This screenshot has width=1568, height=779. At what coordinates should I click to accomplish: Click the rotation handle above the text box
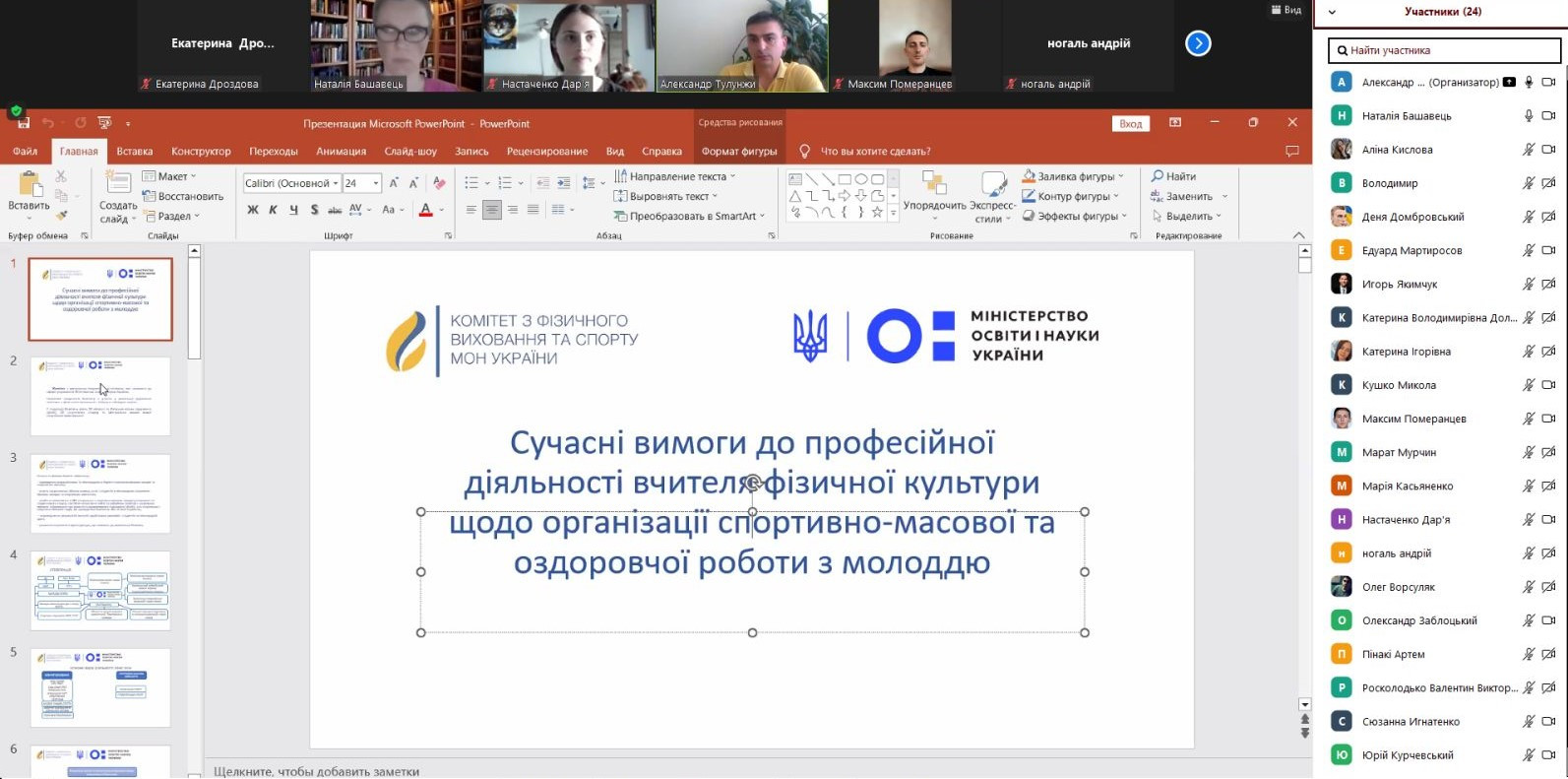753,483
